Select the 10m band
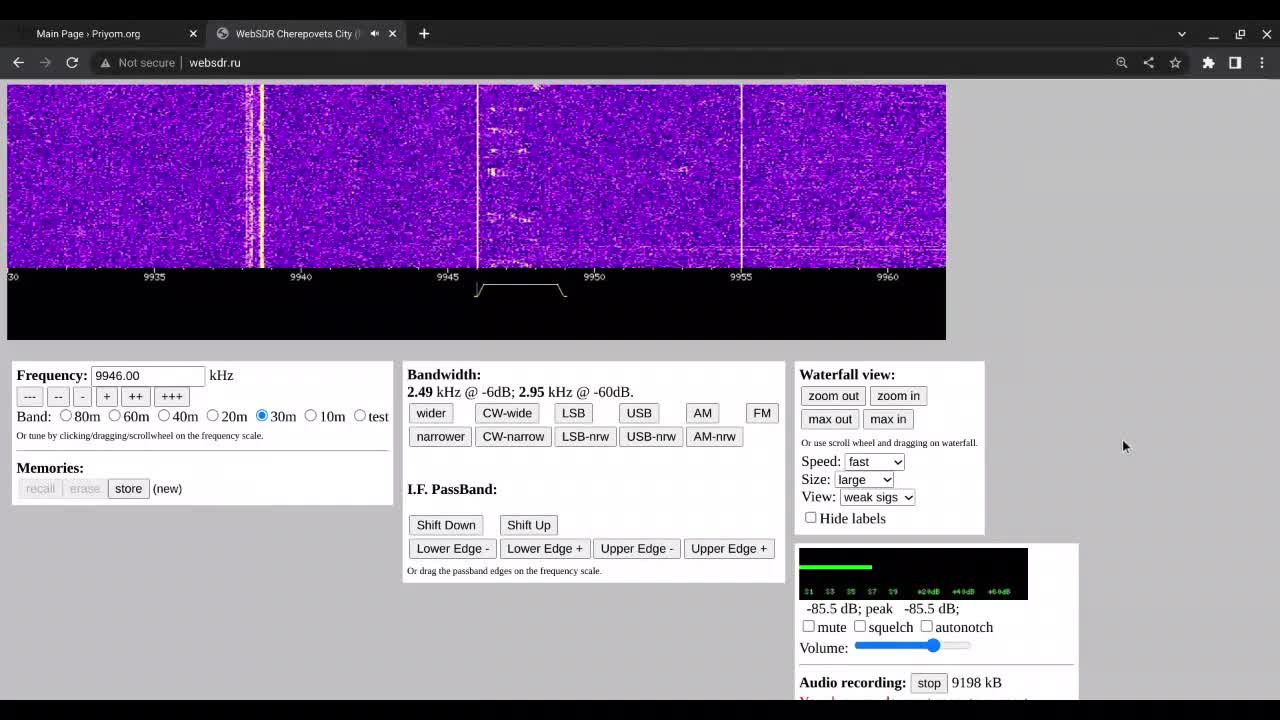1280x720 pixels. pyautogui.click(x=310, y=415)
